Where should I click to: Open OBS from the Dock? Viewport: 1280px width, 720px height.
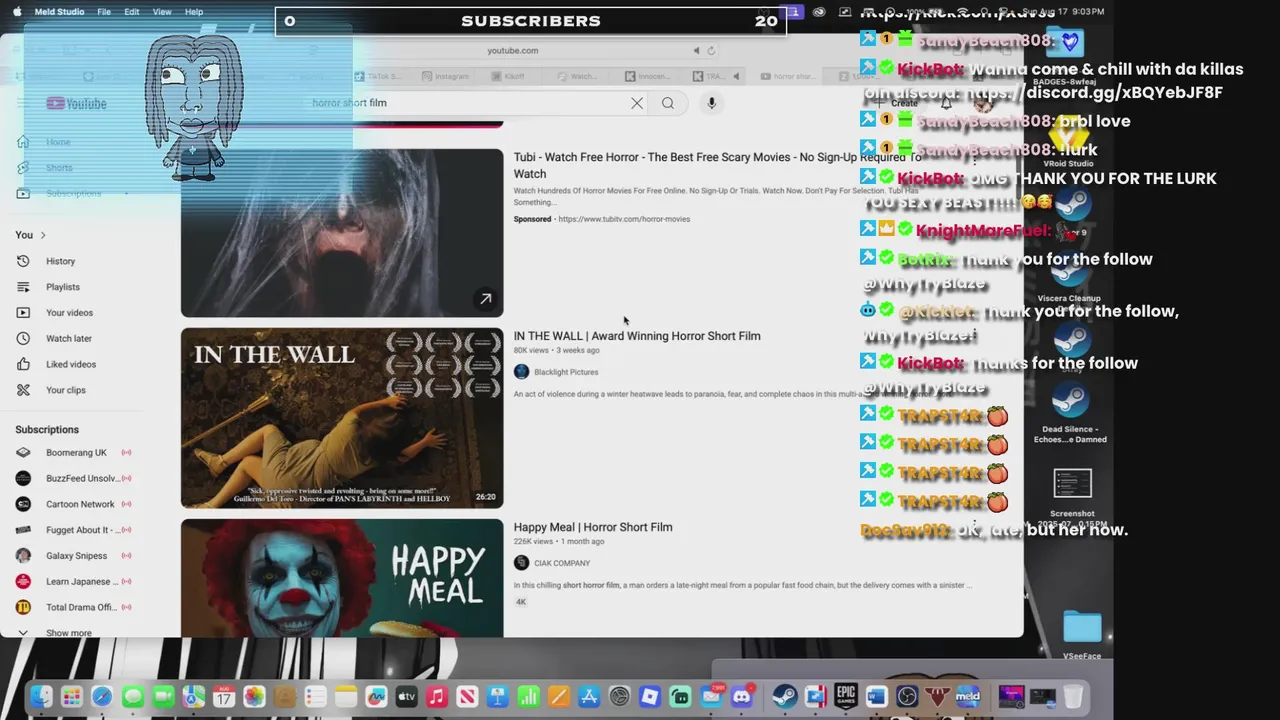tap(907, 697)
